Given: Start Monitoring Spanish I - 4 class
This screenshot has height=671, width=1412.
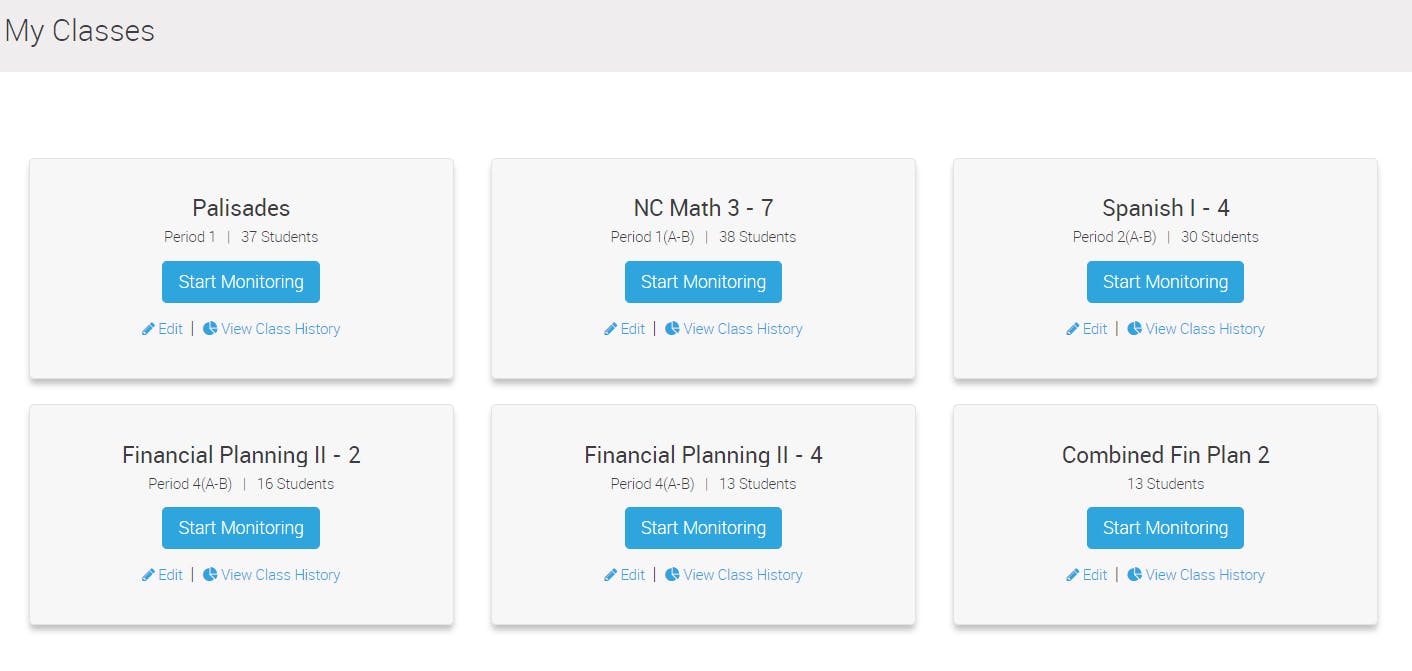Looking at the screenshot, I should (1165, 282).
